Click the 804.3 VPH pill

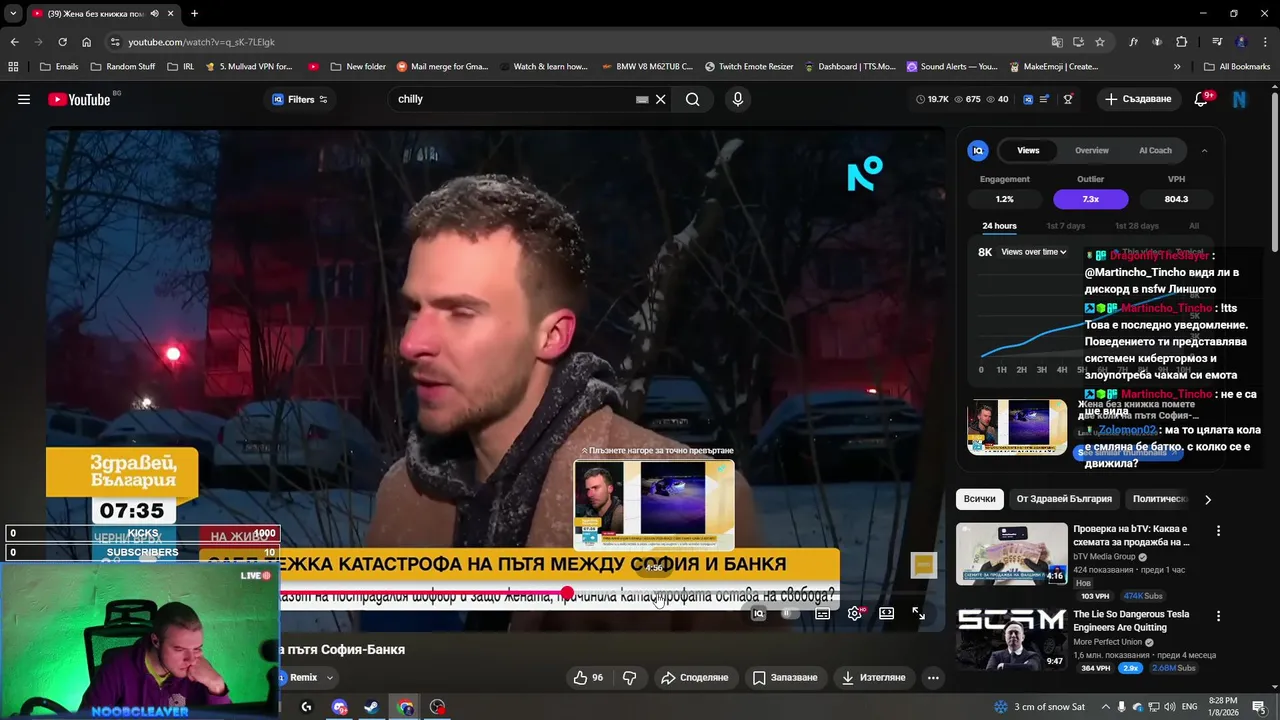pyautogui.click(x=1176, y=199)
